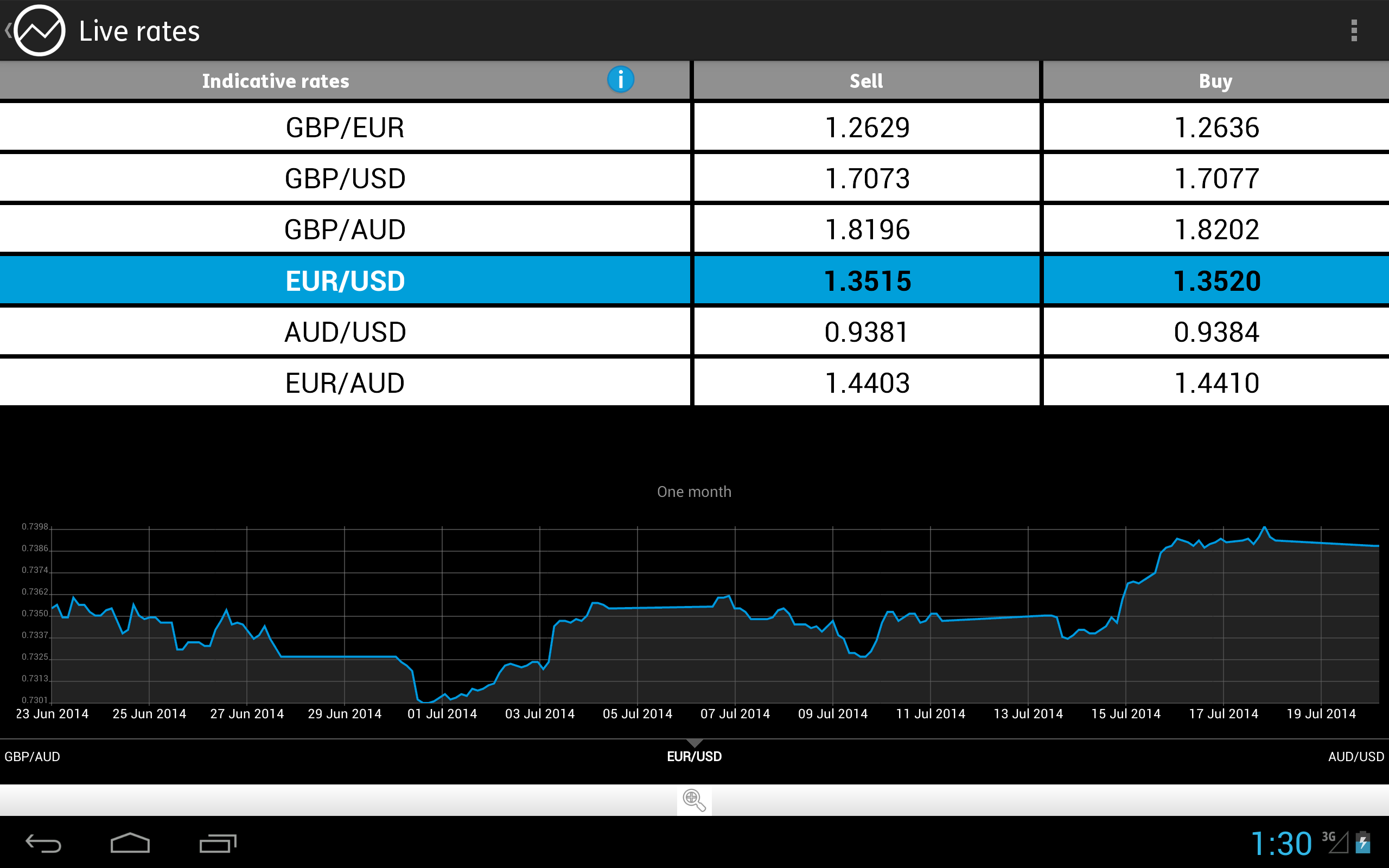Click the Buy column header
This screenshot has height=868, width=1389.
1214,80
